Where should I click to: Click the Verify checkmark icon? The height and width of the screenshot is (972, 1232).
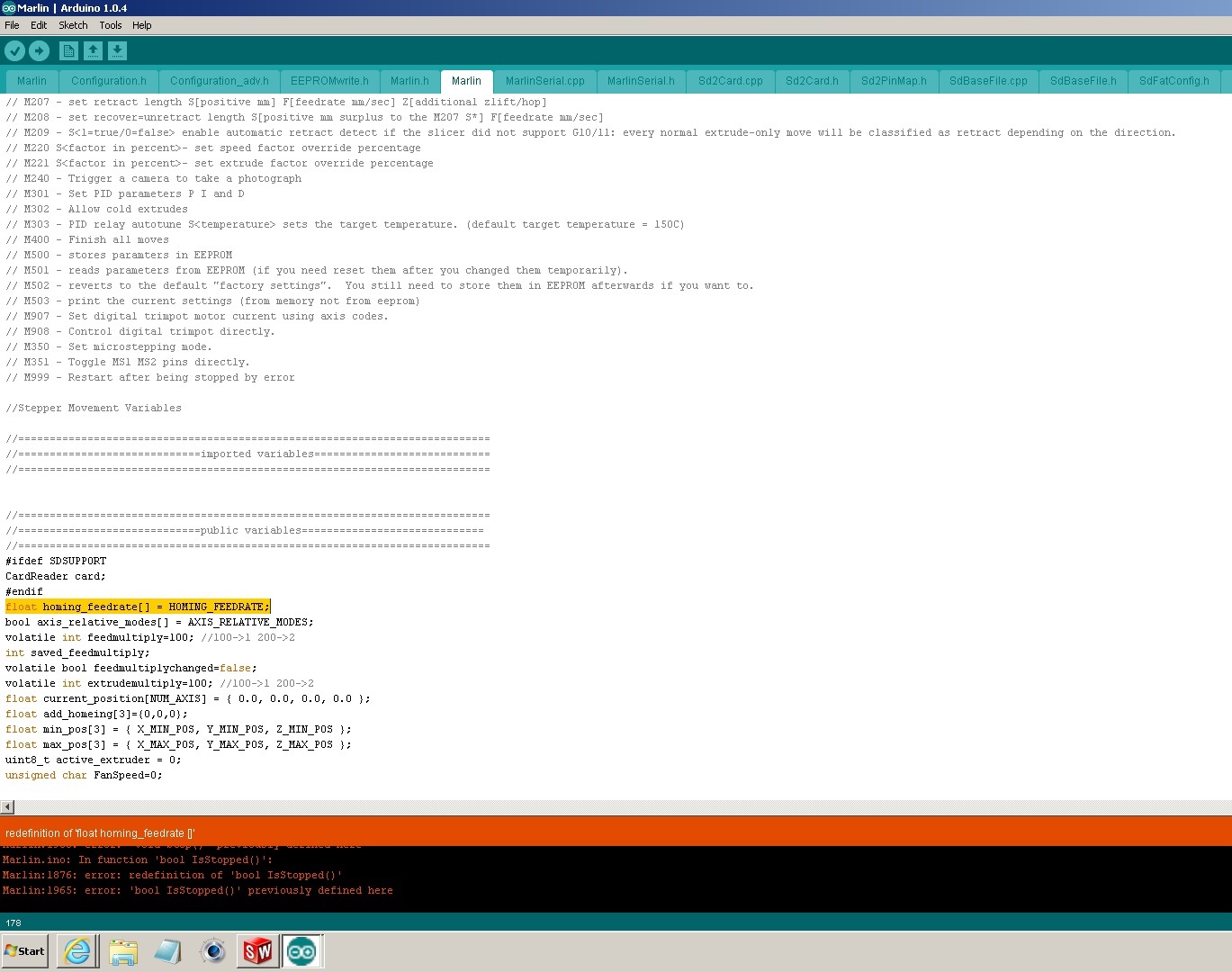[x=14, y=51]
